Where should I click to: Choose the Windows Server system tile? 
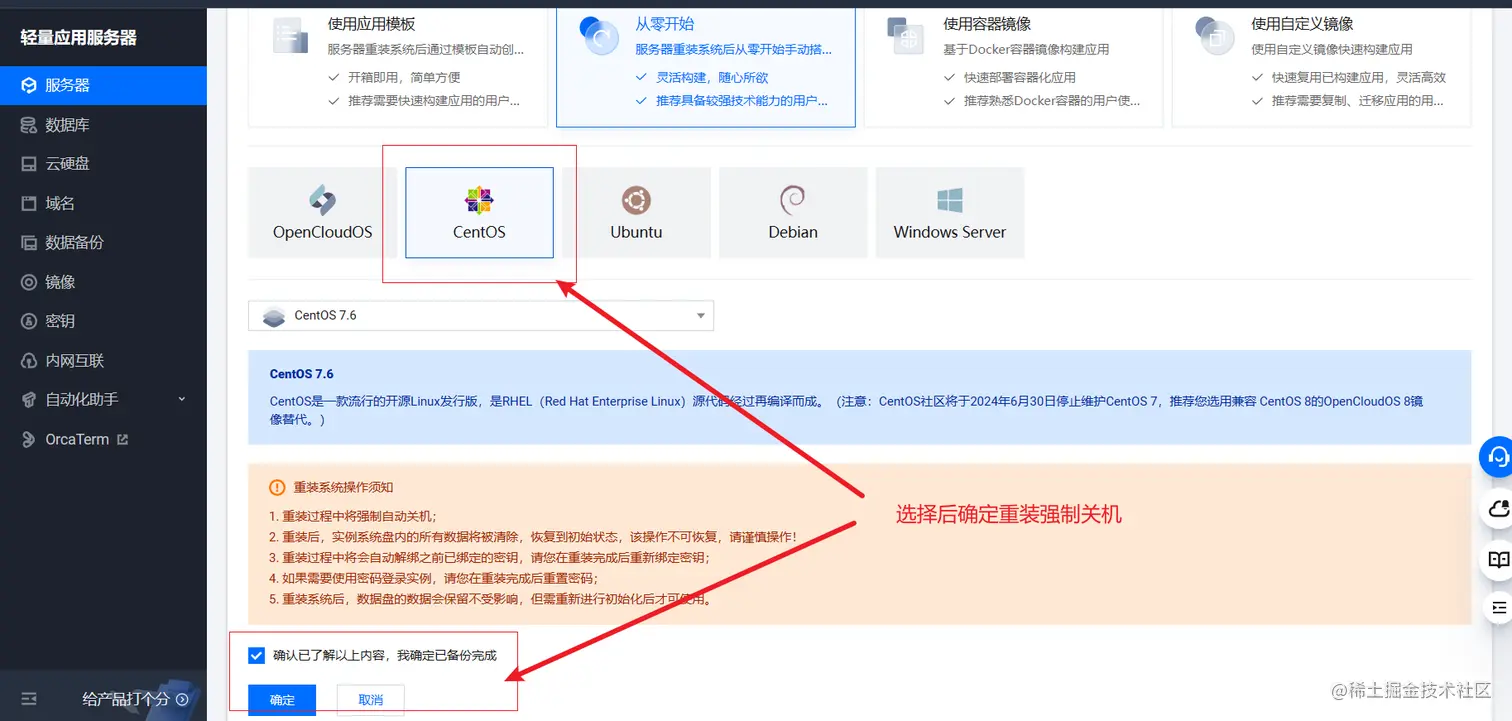(950, 213)
